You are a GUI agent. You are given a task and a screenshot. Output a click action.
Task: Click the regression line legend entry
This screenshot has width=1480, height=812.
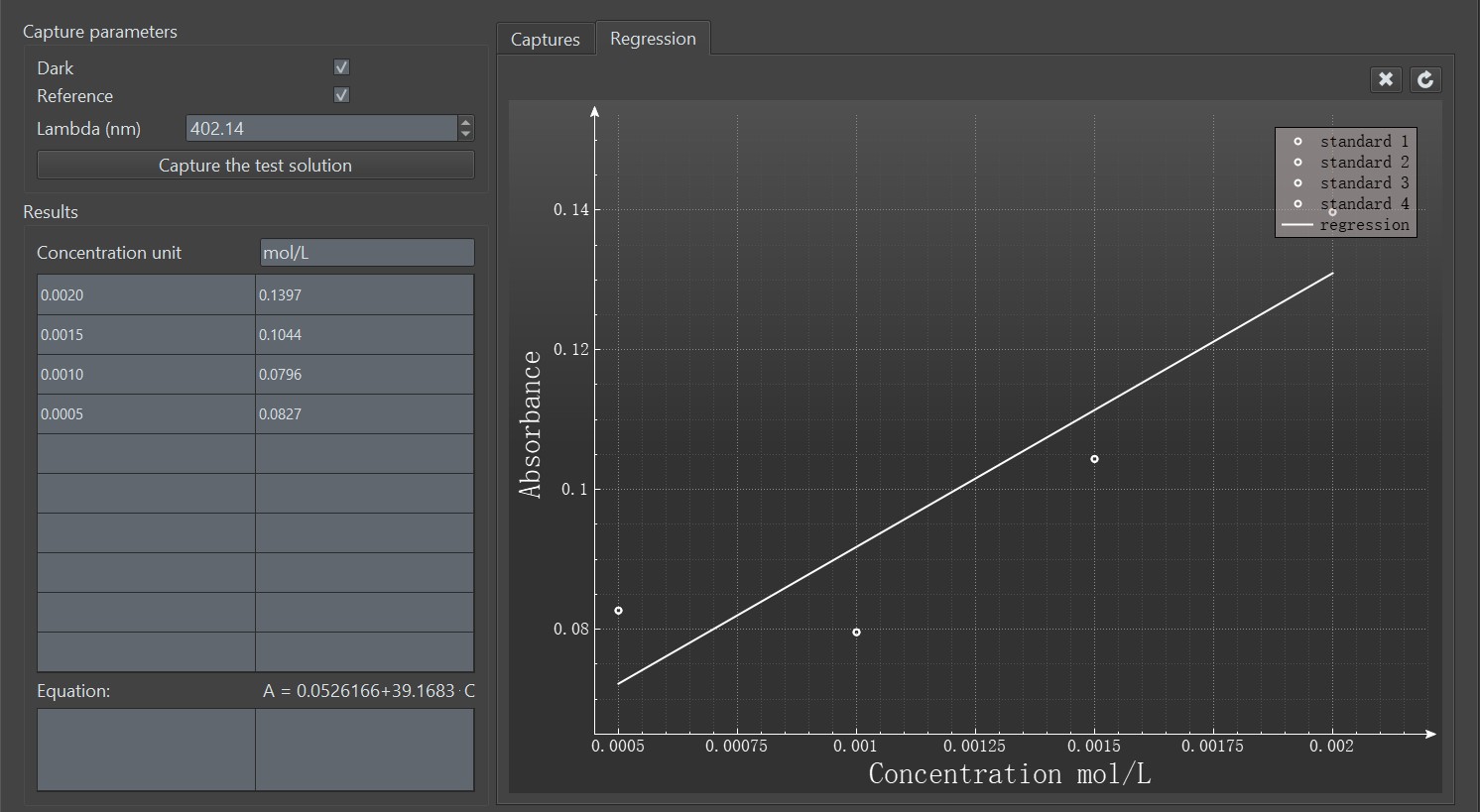pos(1345,225)
